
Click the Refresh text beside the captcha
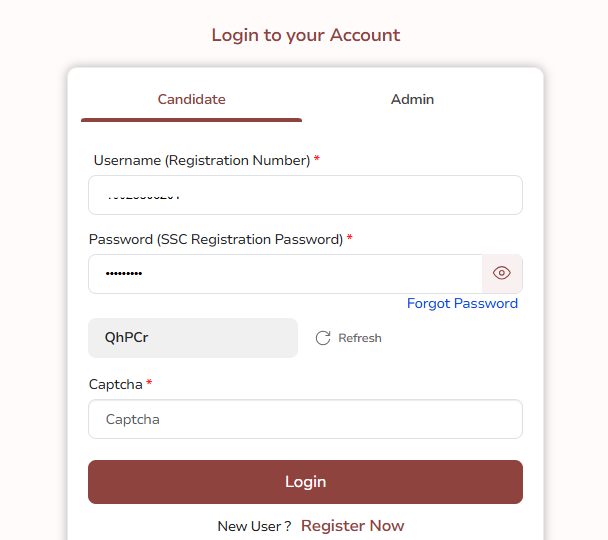[x=360, y=338]
